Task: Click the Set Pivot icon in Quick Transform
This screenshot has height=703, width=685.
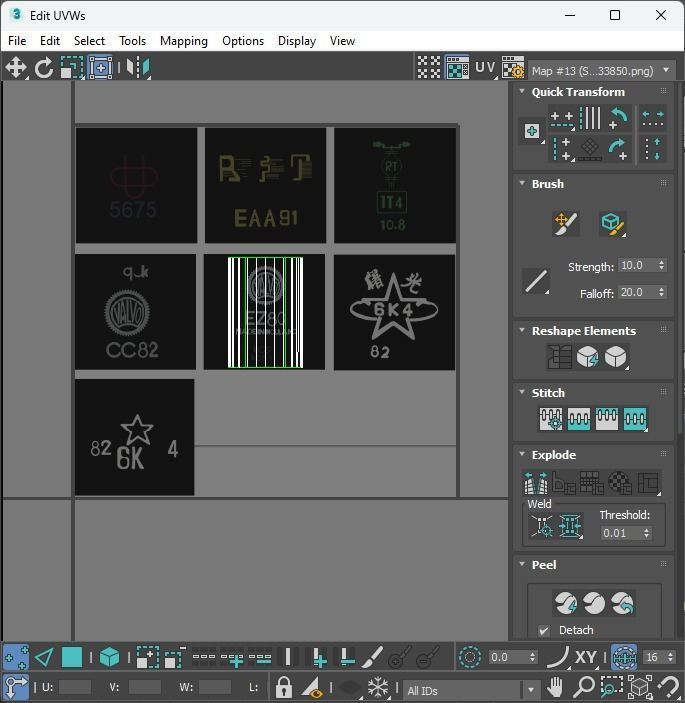Action: click(x=532, y=131)
